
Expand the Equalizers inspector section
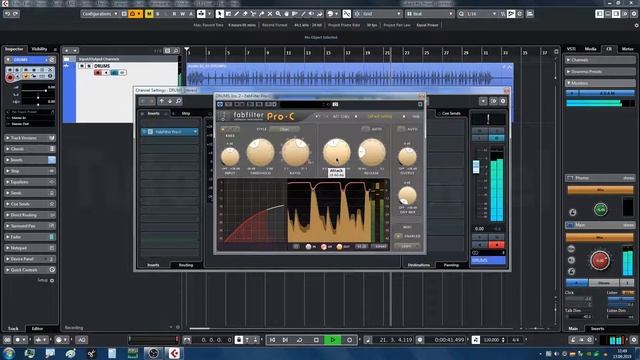coord(29,182)
